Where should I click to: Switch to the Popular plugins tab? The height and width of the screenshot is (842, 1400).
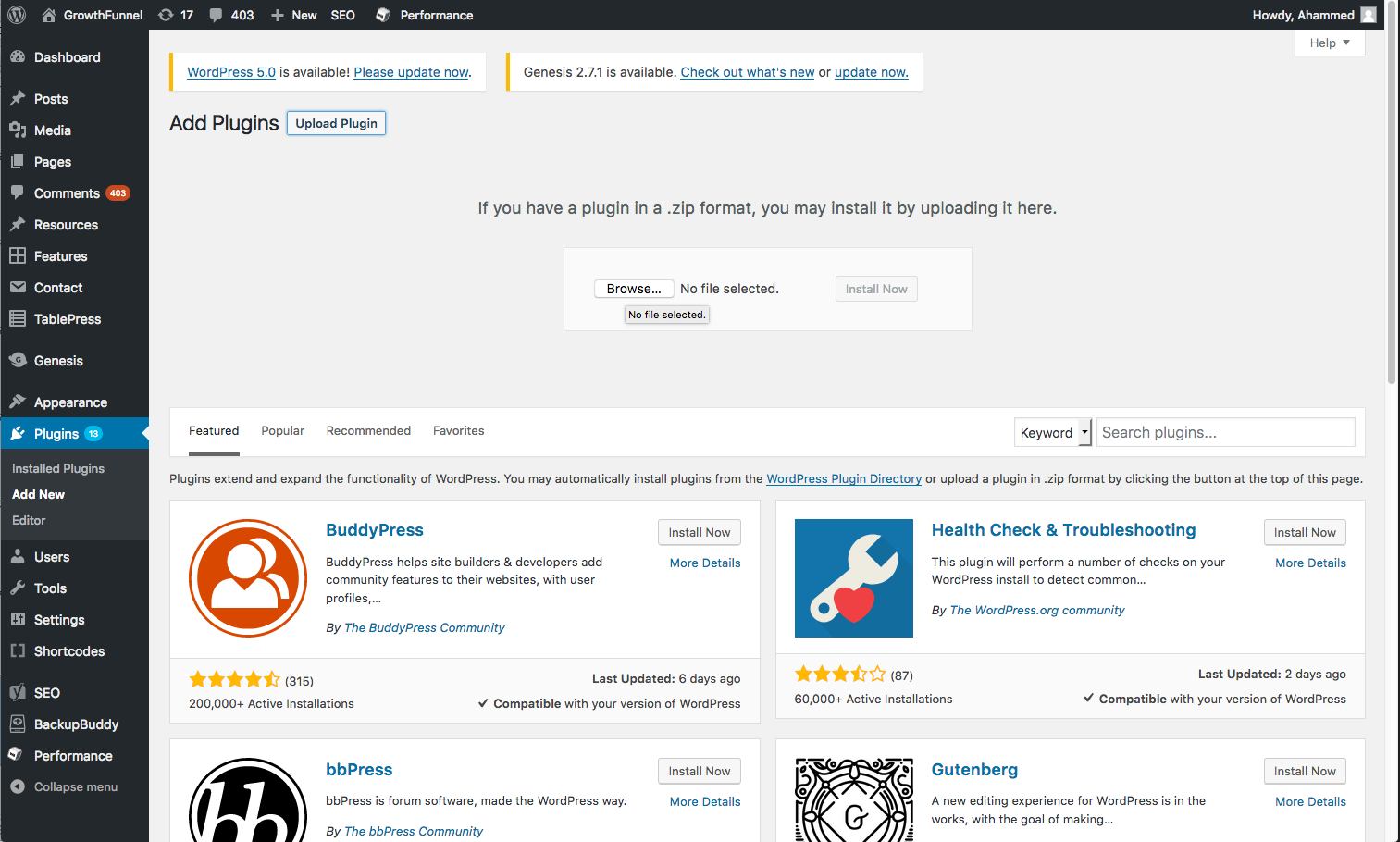pos(282,431)
